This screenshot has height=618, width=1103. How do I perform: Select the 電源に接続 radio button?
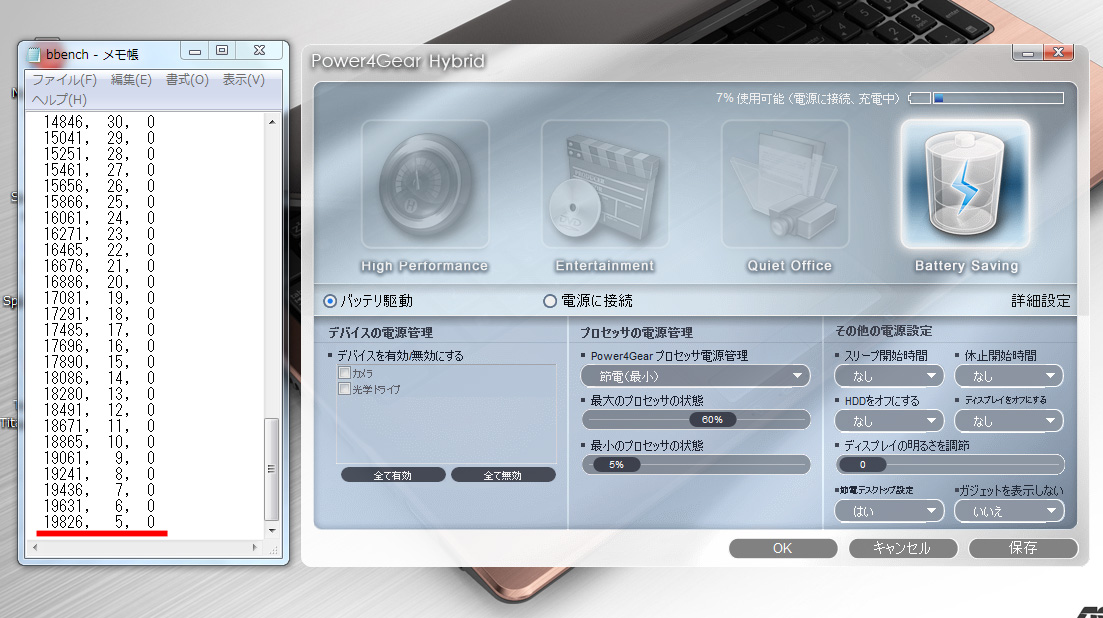549,301
